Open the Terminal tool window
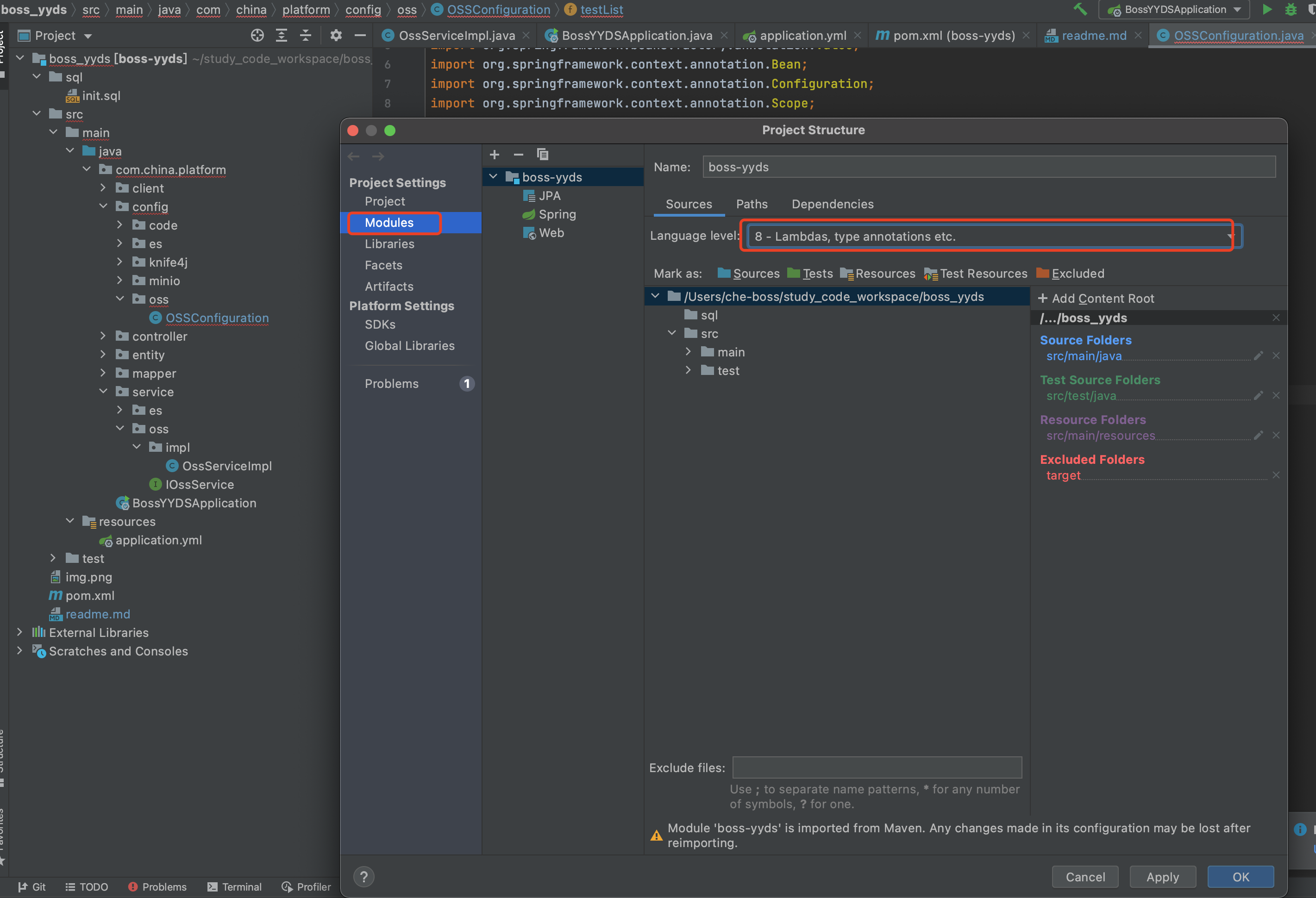 pos(234,887)
